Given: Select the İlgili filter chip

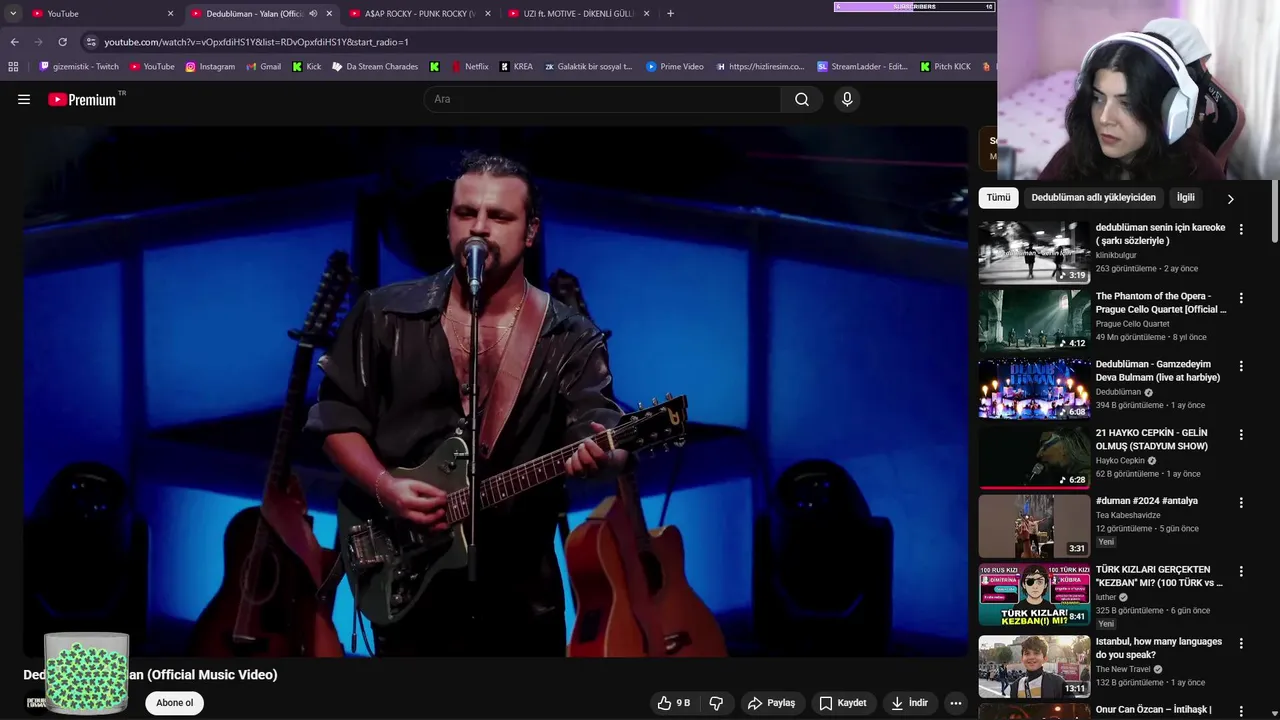Looking at the screenshot, I should coord(1186,198).
